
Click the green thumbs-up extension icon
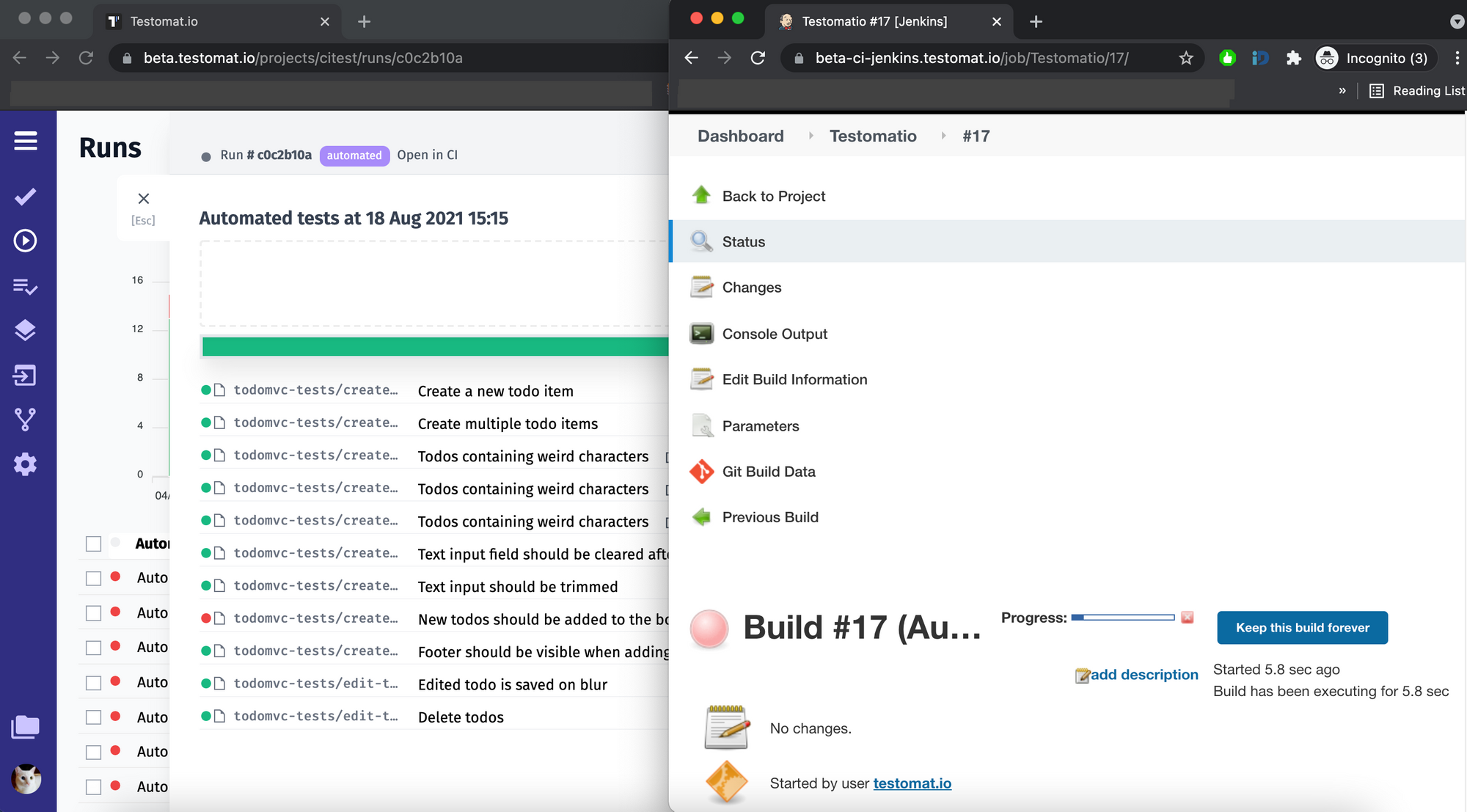(x=1227, y=58)
